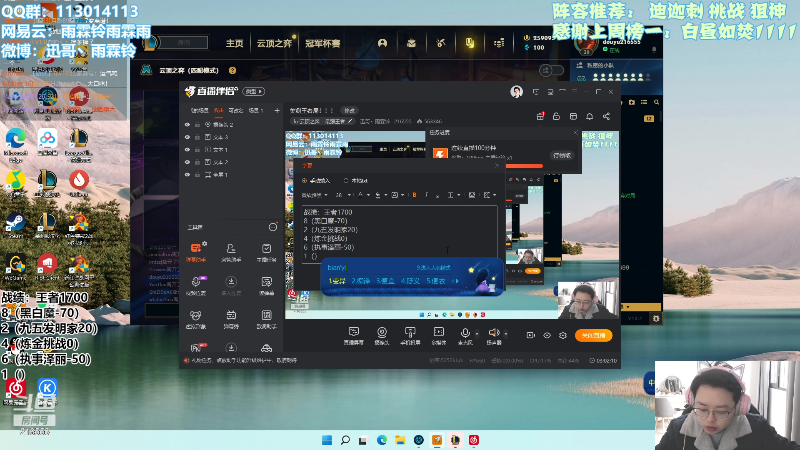The width and height of the screenshot is (800, 450).
Task: Toggle visibility of the fifth source row
Action: (187, 174)
